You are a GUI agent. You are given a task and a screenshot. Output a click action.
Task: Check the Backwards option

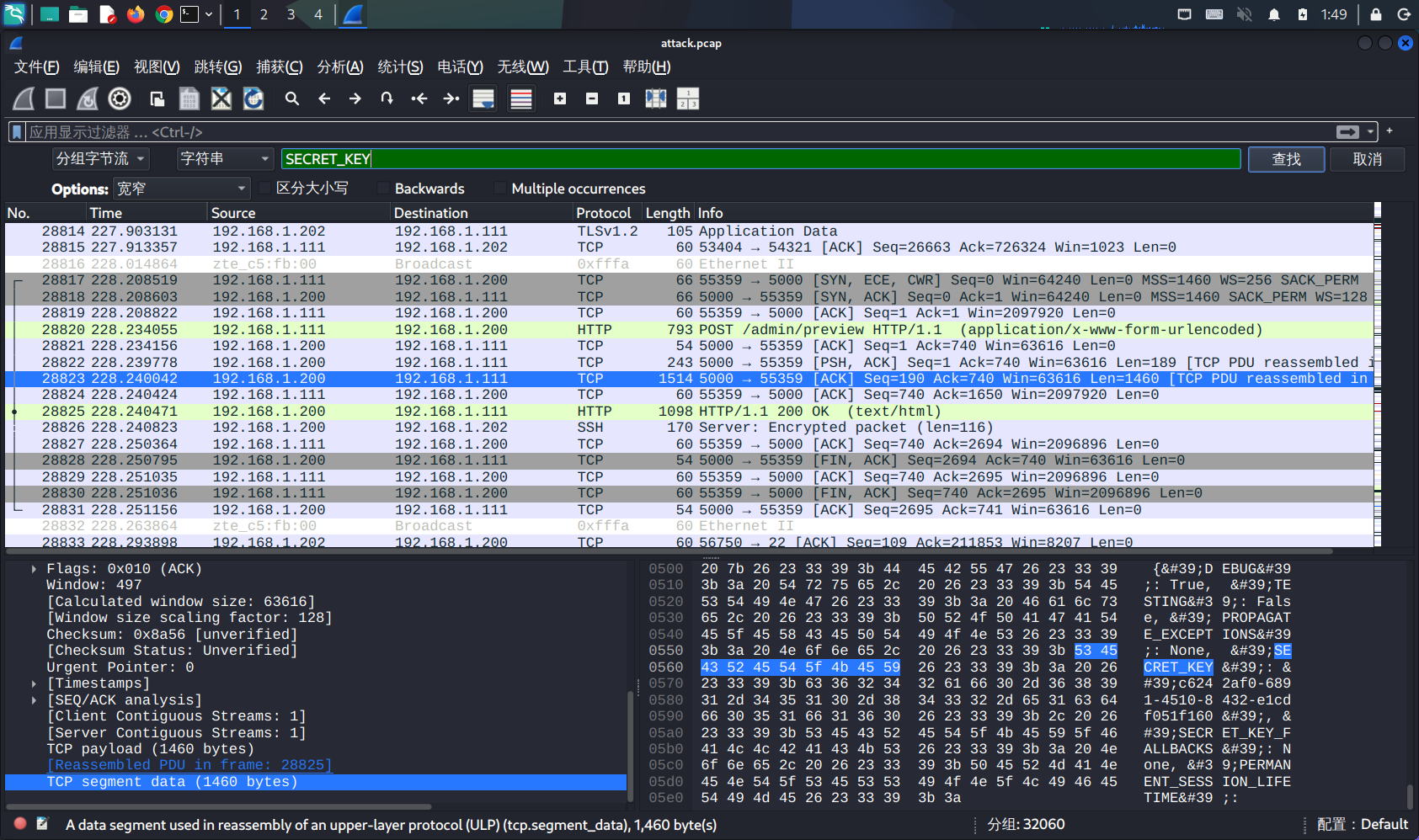tap(385, 189)
